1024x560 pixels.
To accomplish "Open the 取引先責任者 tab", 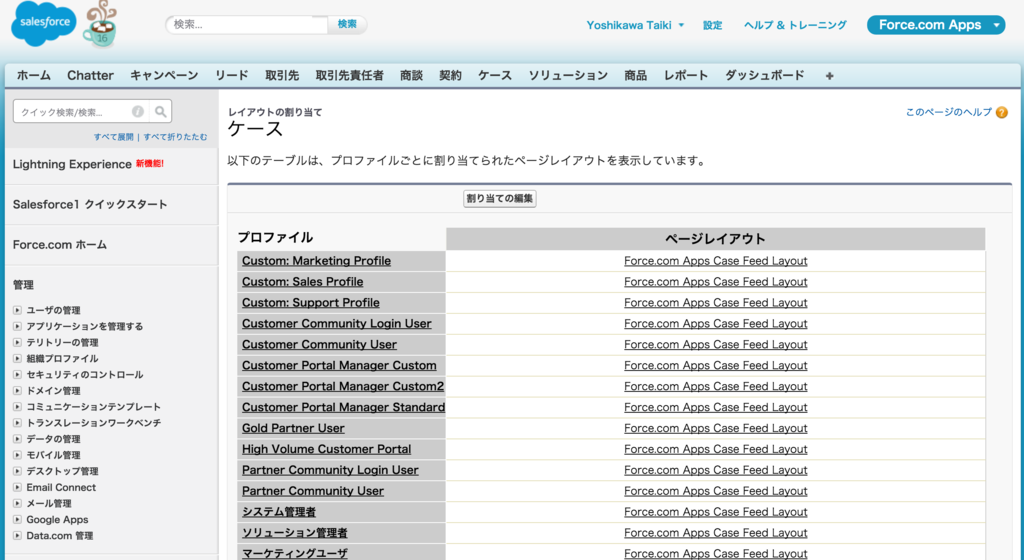I will (349, 76).
